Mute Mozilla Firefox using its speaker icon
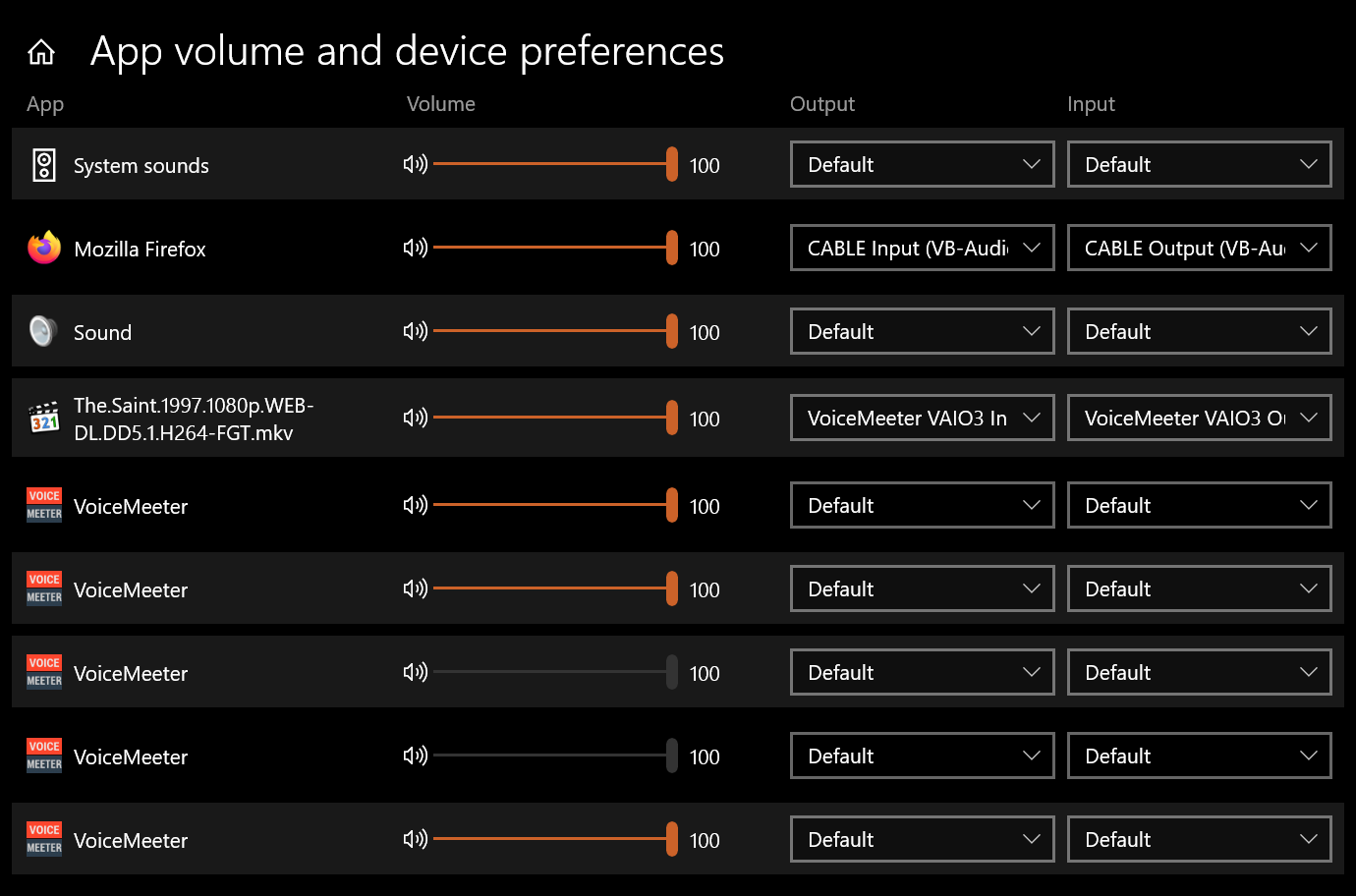This screenshot has height=896, width=1356. (x=415, y=248)
